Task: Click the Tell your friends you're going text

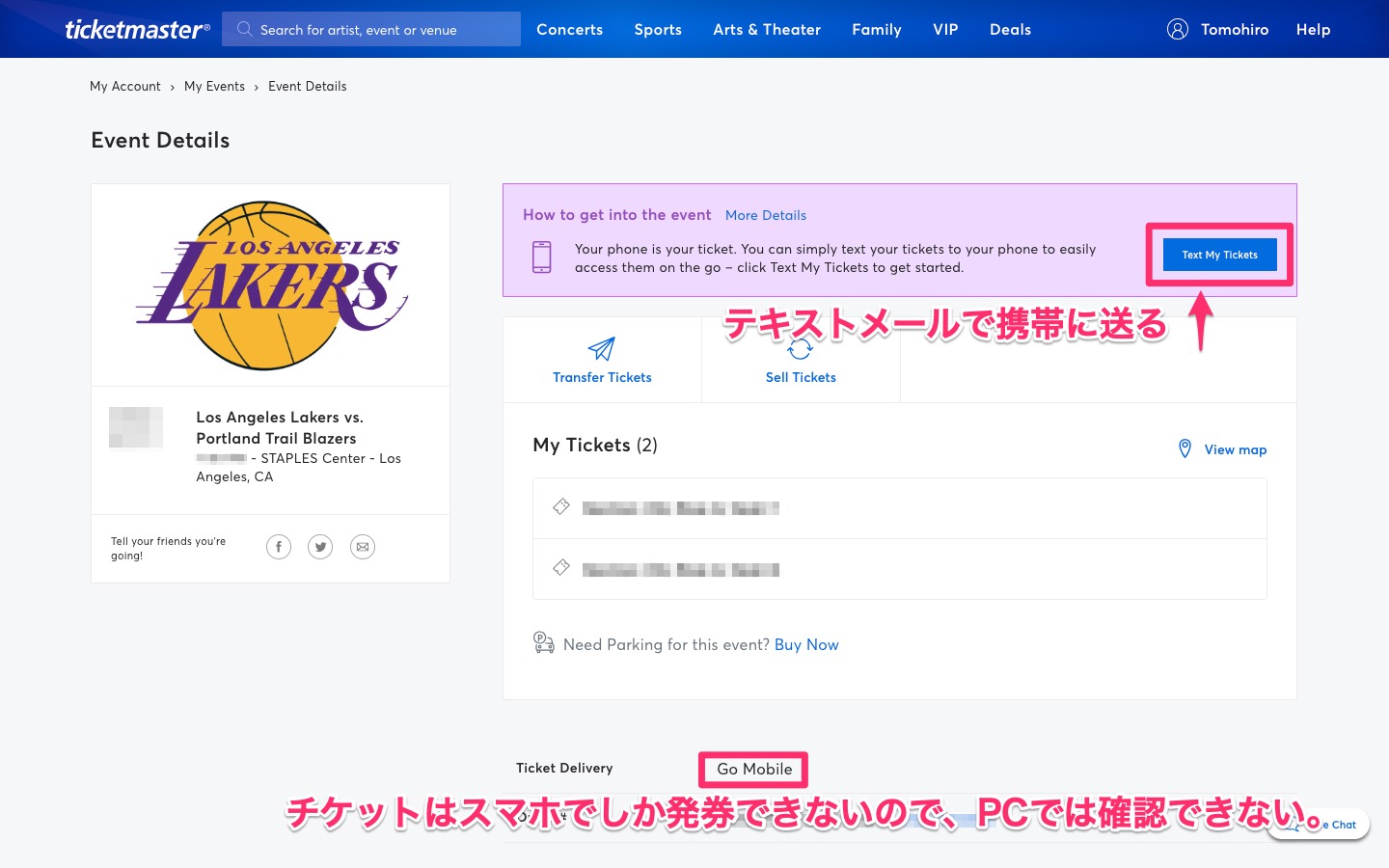Action: click(x=169, y=548)
